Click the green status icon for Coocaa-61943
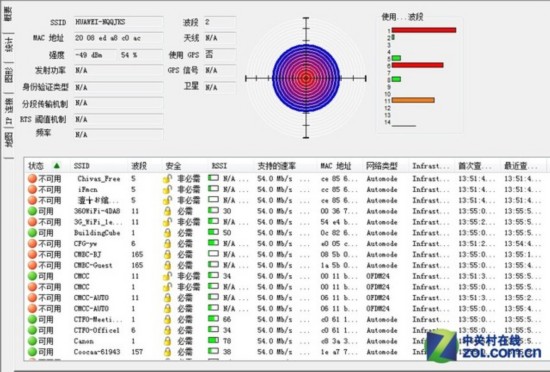Image resolution: width=550 pixels, height=372 pixels. [32, 352]
